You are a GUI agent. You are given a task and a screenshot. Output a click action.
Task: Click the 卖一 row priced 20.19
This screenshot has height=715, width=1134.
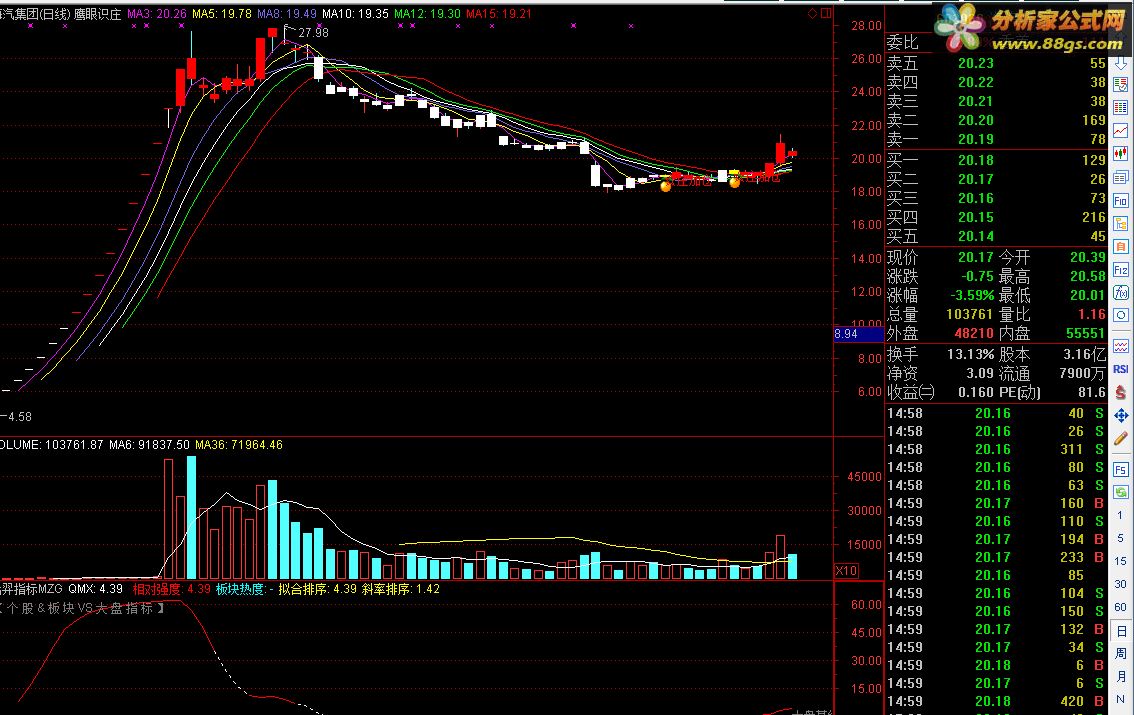(996, 139)
